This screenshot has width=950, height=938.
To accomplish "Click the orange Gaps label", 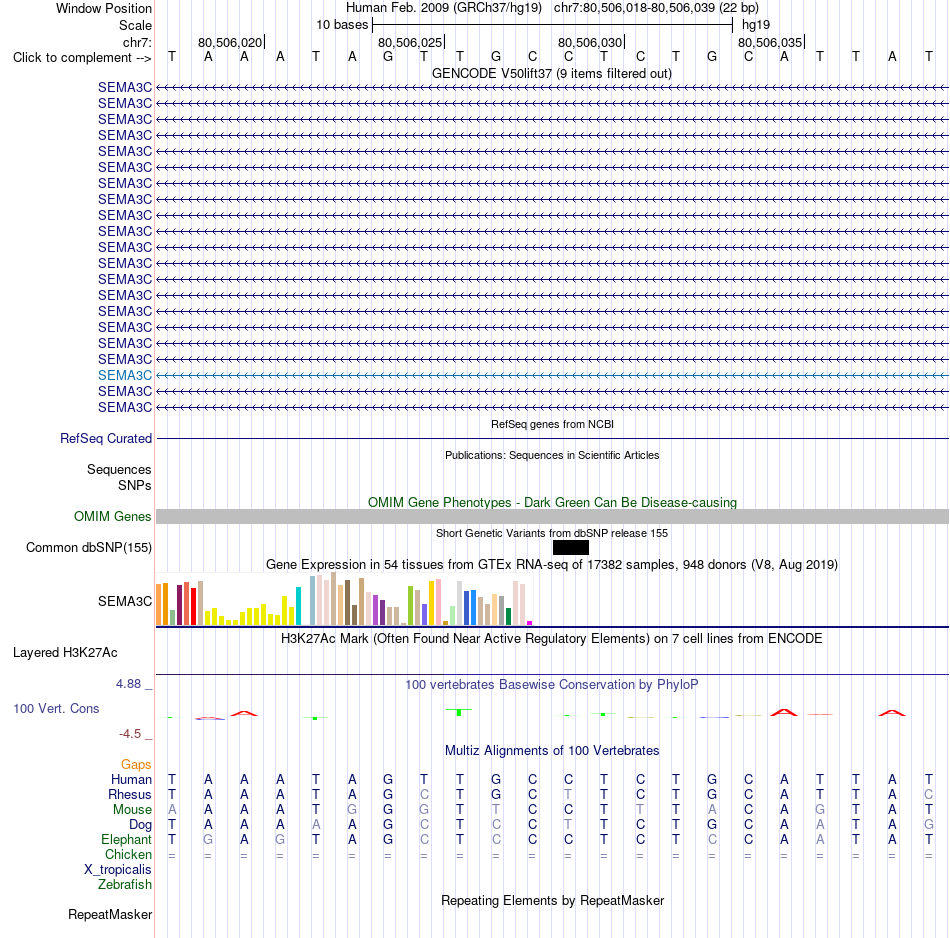I will tap(136, 765).
